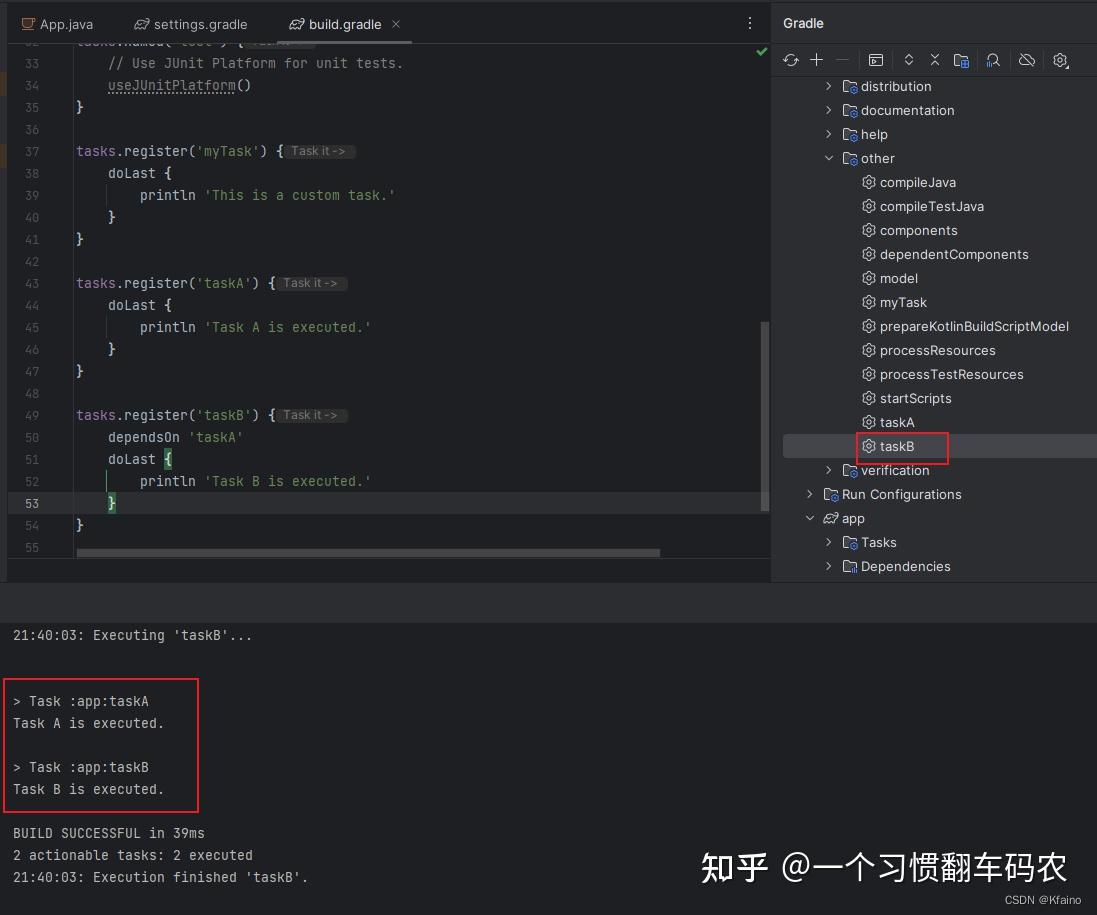This screenshot has height=915, width=1097.
Task: Unlink Gradle project with minus icon
Action: pos(843,60)
